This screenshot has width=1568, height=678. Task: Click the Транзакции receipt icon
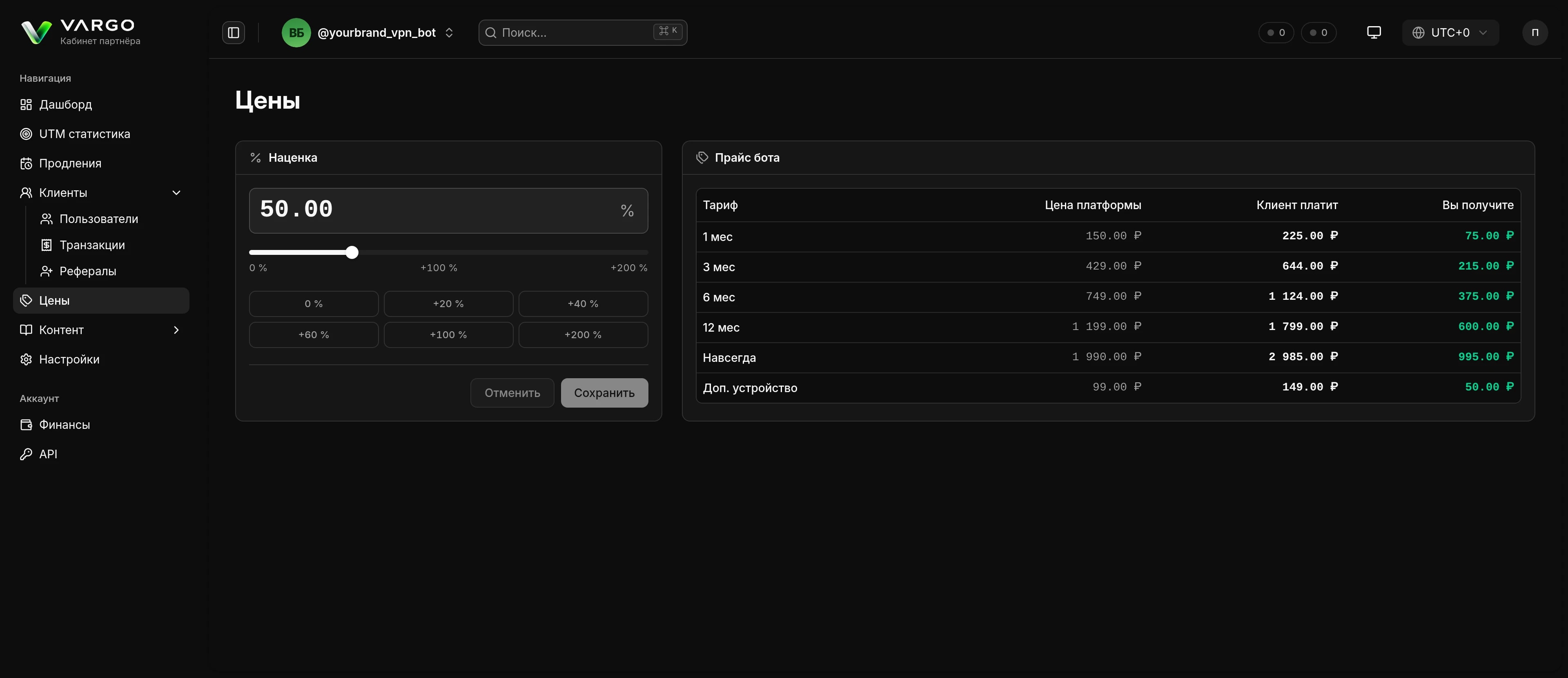(46, 245)
